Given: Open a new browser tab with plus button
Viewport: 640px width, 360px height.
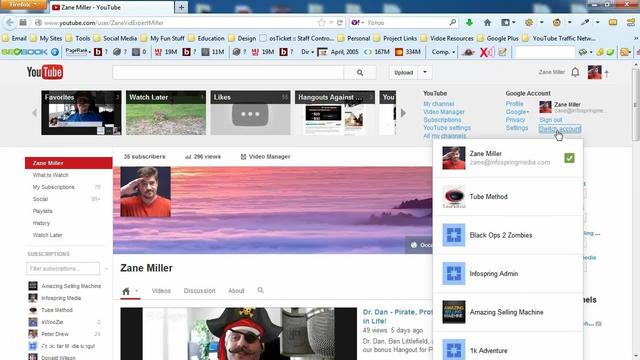Looking at the screenshot, I should [181, 7].
